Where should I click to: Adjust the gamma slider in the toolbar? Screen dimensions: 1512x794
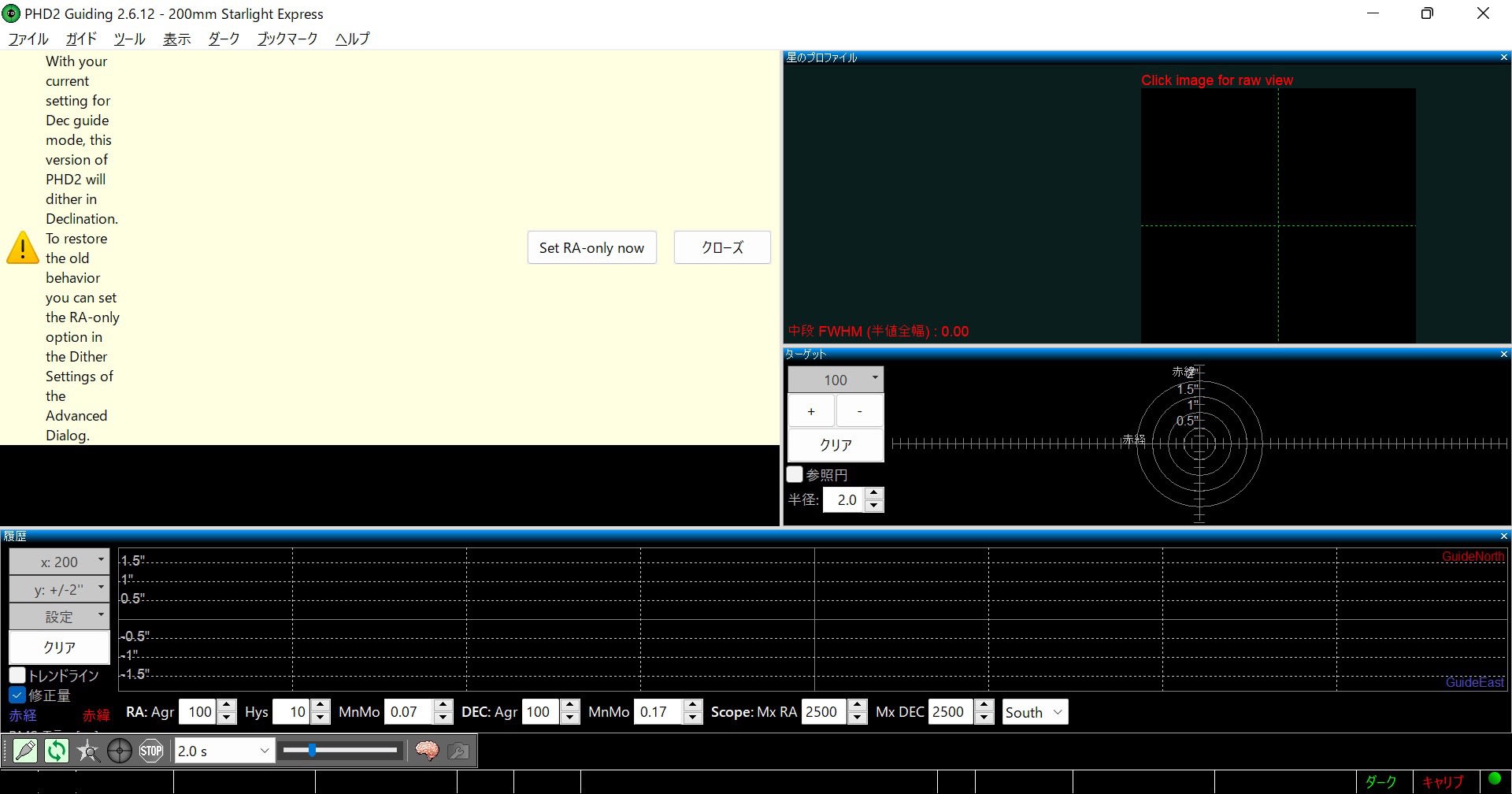[x=340, y=751]
